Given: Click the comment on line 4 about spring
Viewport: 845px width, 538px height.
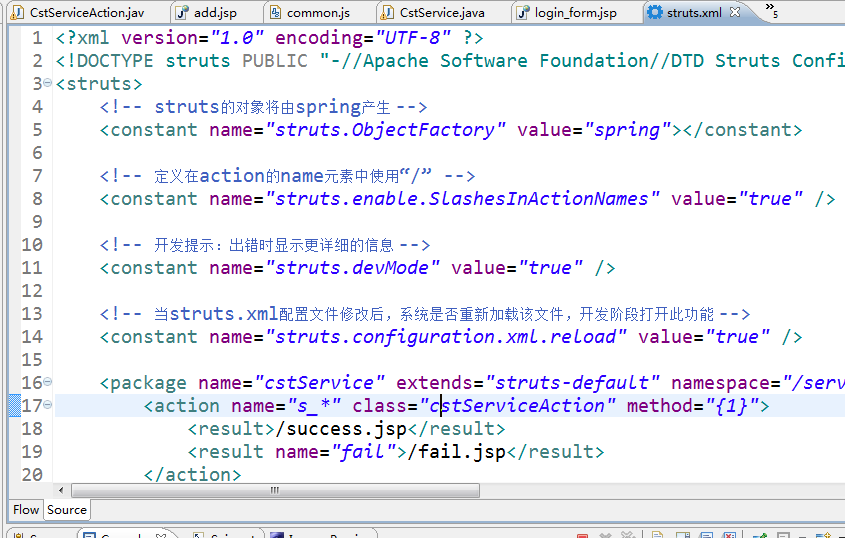Looking at the screenshot, I should 264,107.
